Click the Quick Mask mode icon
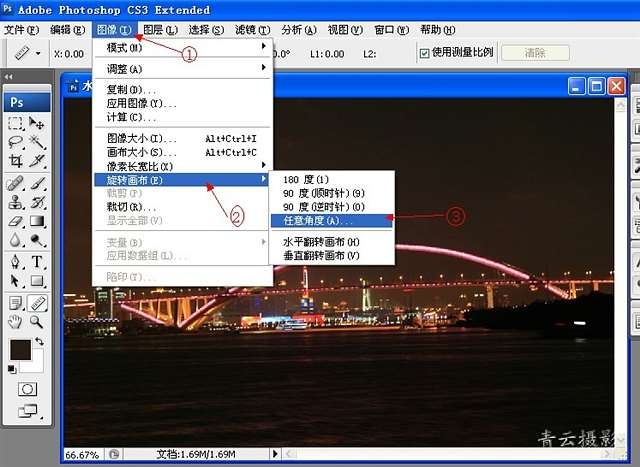Screen dimensions: 640x467 pos(27,388)
